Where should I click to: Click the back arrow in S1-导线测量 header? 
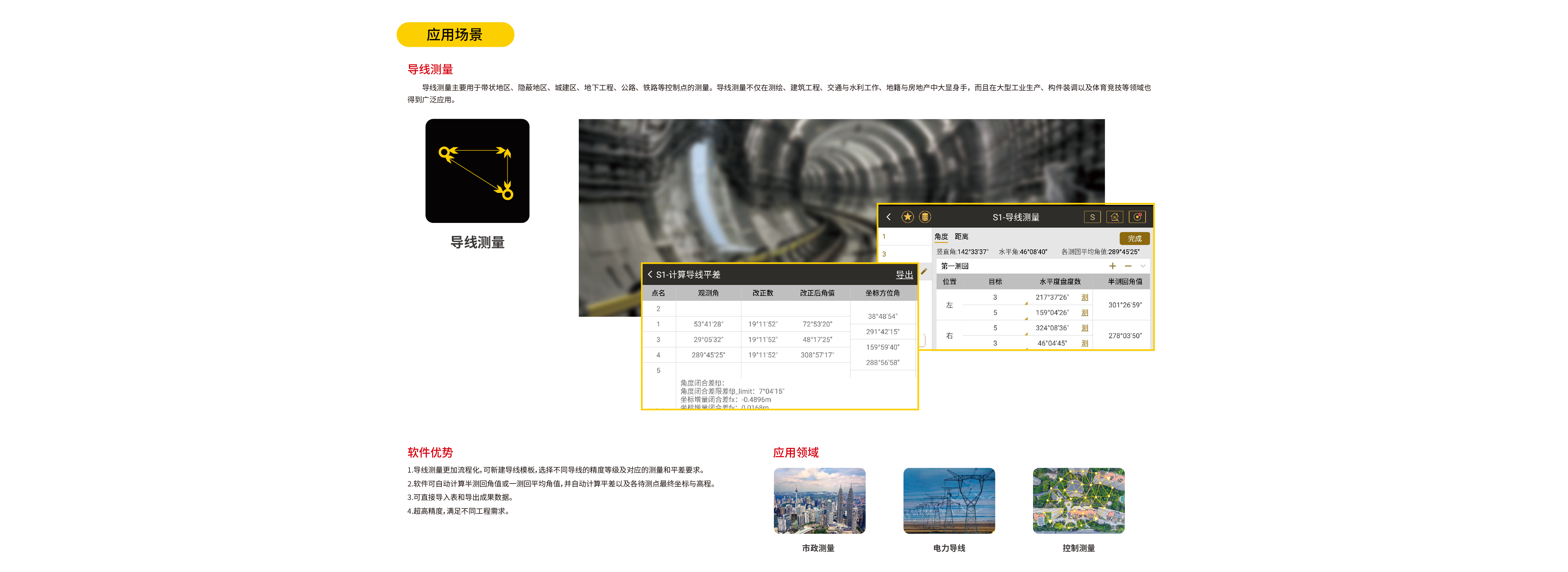coord(888,217)
